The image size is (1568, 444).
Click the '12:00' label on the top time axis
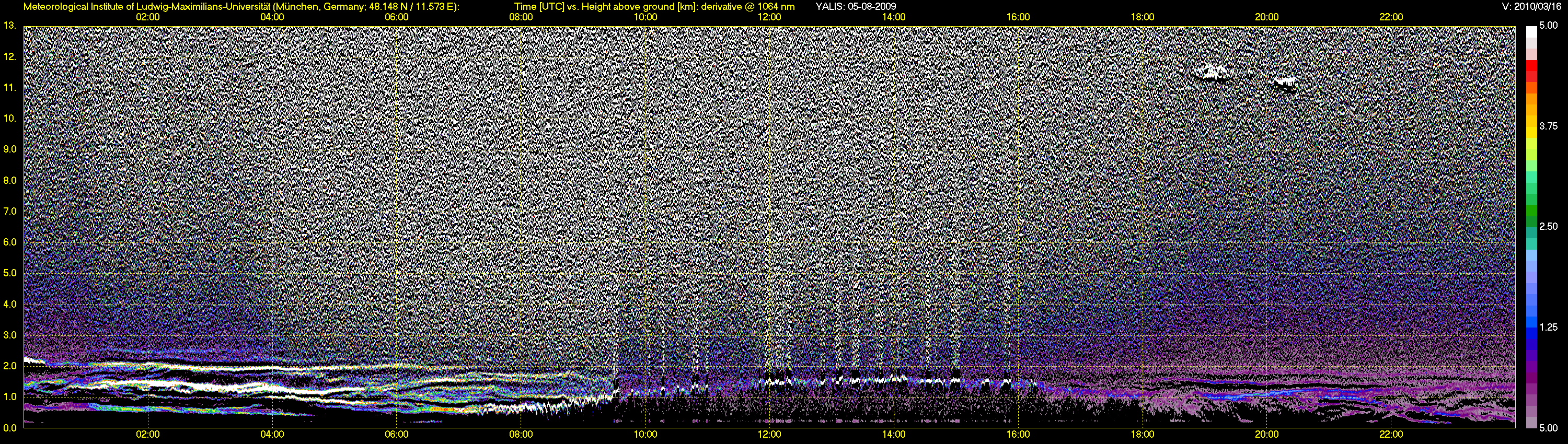(x=769, y=17)
